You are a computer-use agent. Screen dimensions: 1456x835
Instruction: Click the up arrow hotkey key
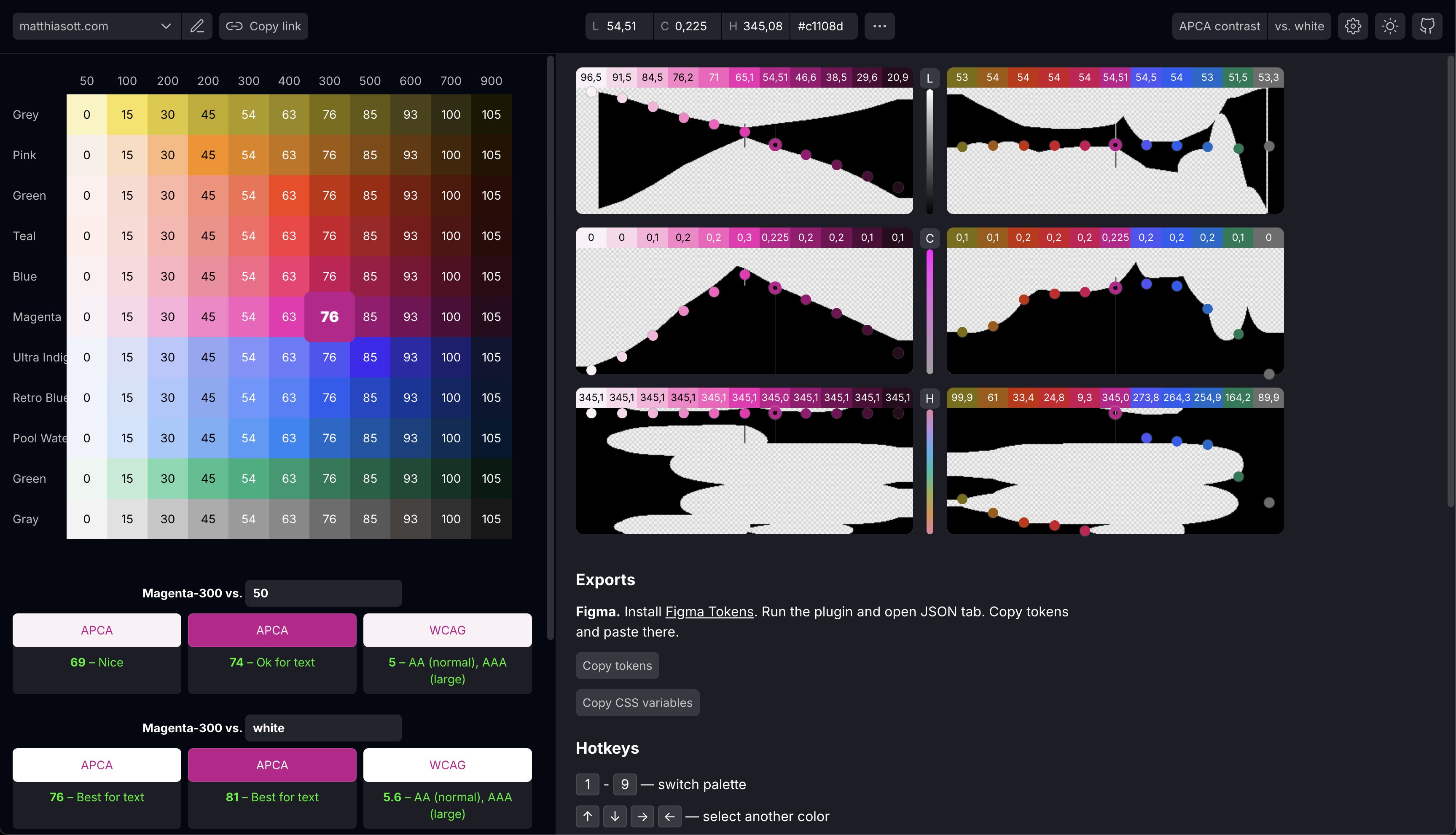pos(588,816)
